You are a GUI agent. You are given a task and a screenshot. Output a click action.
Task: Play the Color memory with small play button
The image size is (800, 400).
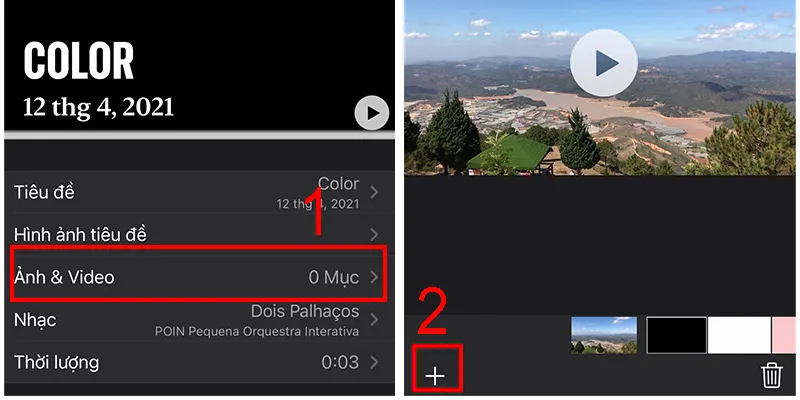tap(372, 113)
